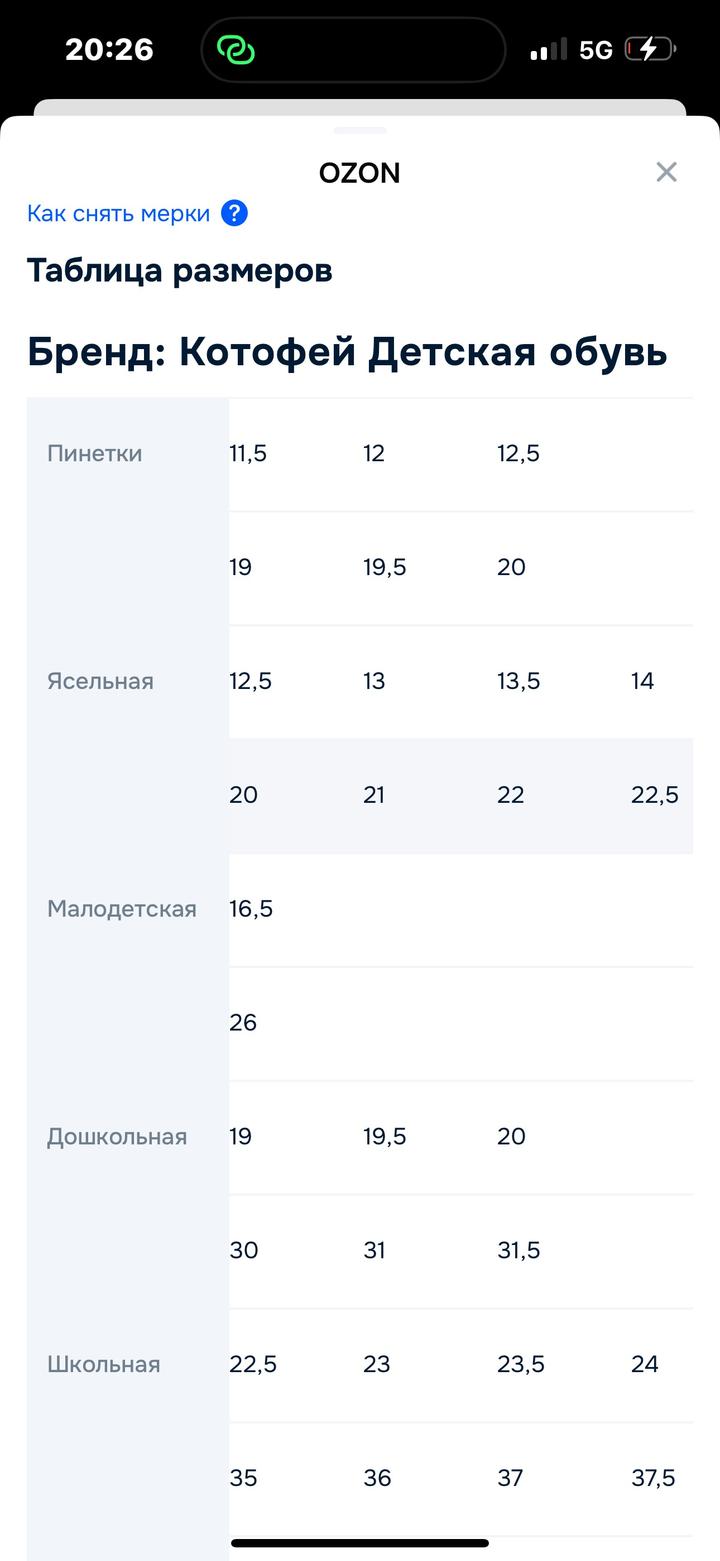Select the Пинетки row label
Screen dimensions: 720x1561
point(95,453)
